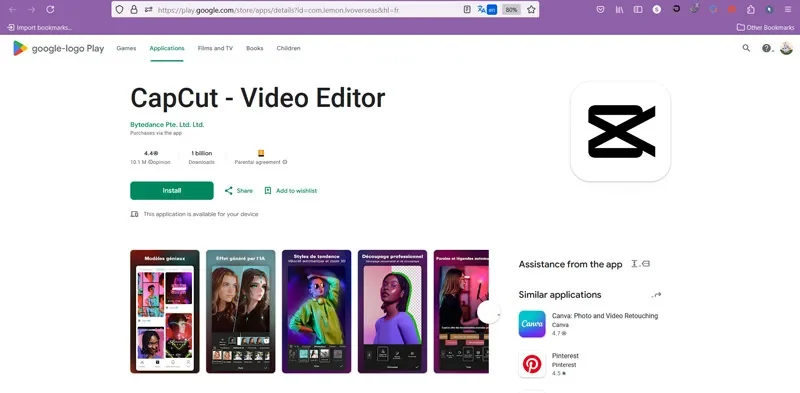Toggle browser sidebar icon
The image size is (800, 393).
(x=638, y=9)
